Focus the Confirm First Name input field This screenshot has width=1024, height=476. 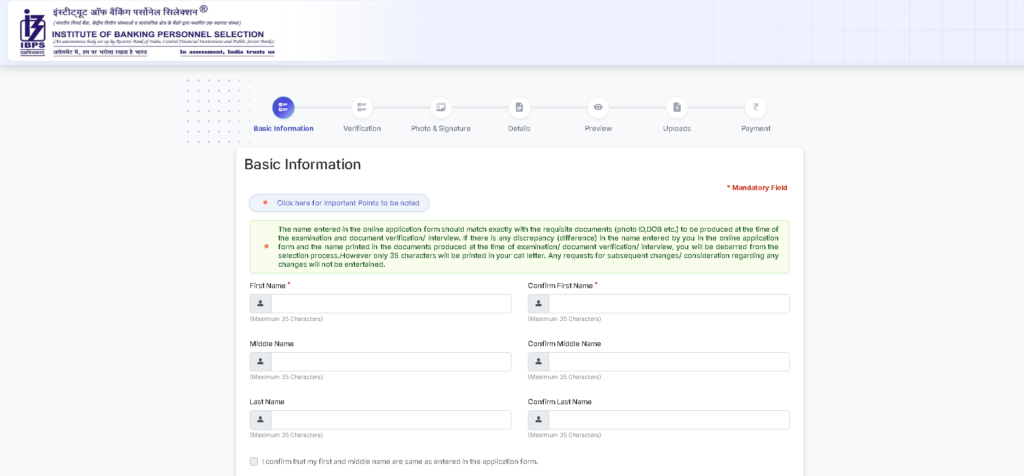[669, 304]
